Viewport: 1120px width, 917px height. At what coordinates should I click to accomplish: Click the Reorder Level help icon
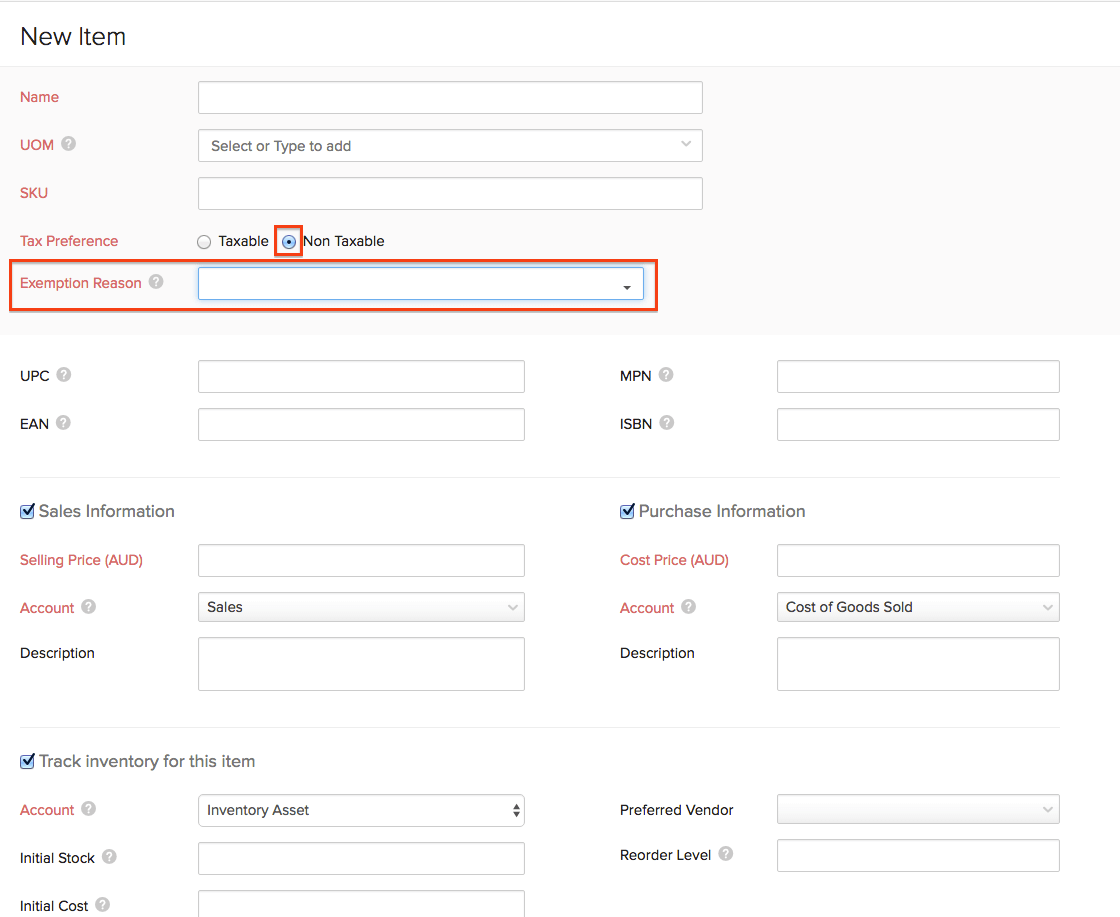(726, 854)
